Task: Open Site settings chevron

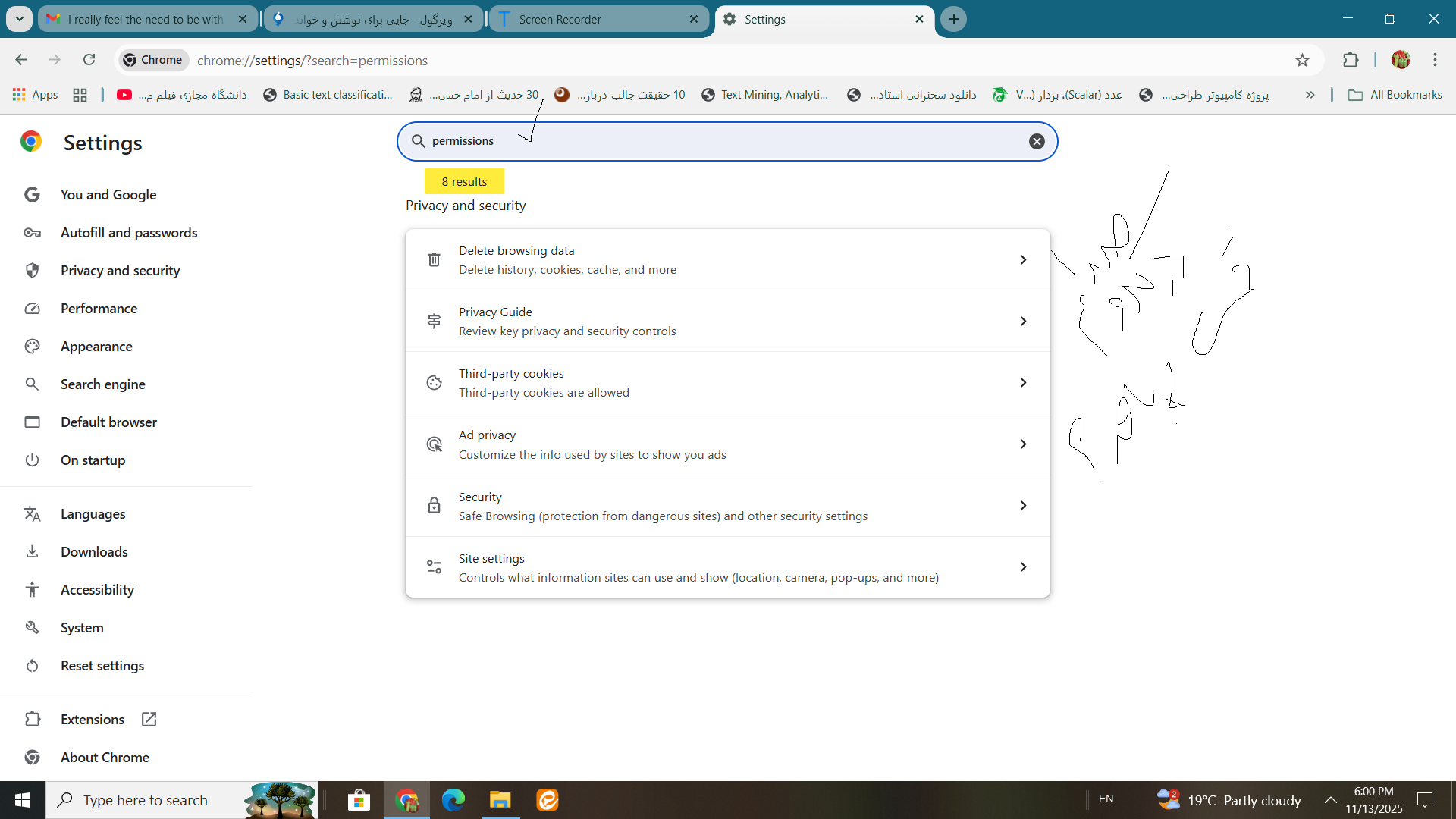Action: pos(1023,567)
